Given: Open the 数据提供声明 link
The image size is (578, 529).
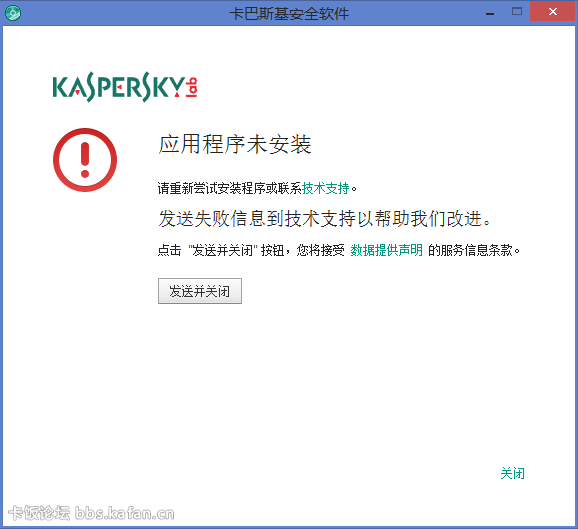Looking at the screenshot, I should (386, 250).
